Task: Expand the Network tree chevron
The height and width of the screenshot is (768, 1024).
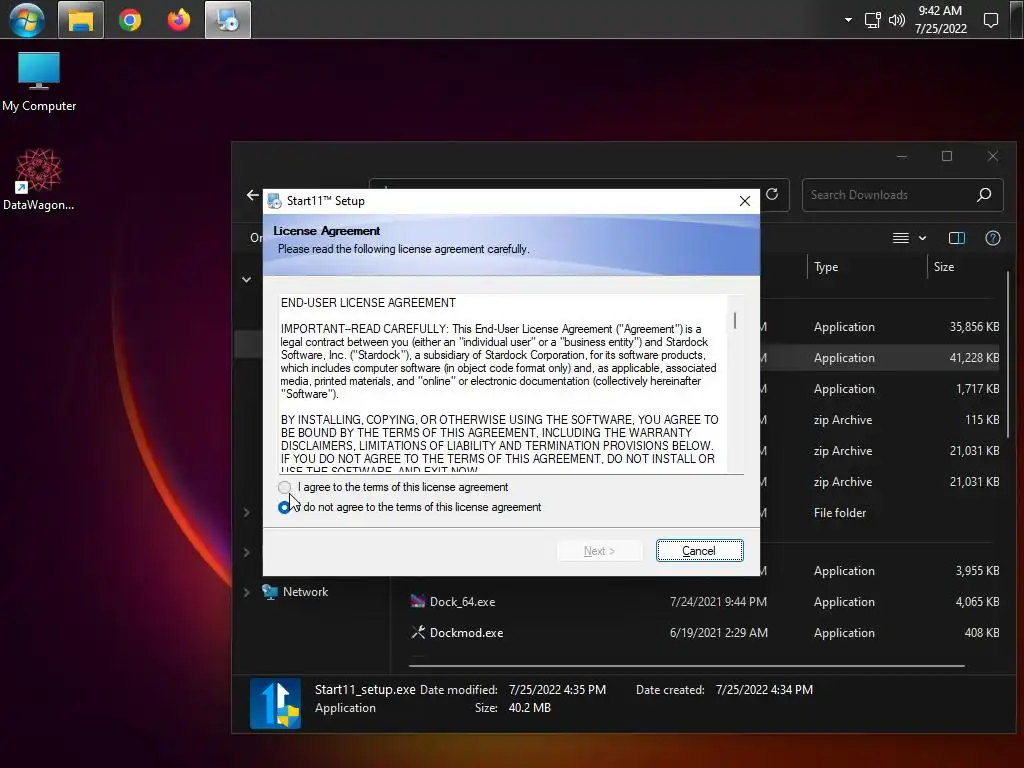Action: pyautogui.click(x=246, y=592)
